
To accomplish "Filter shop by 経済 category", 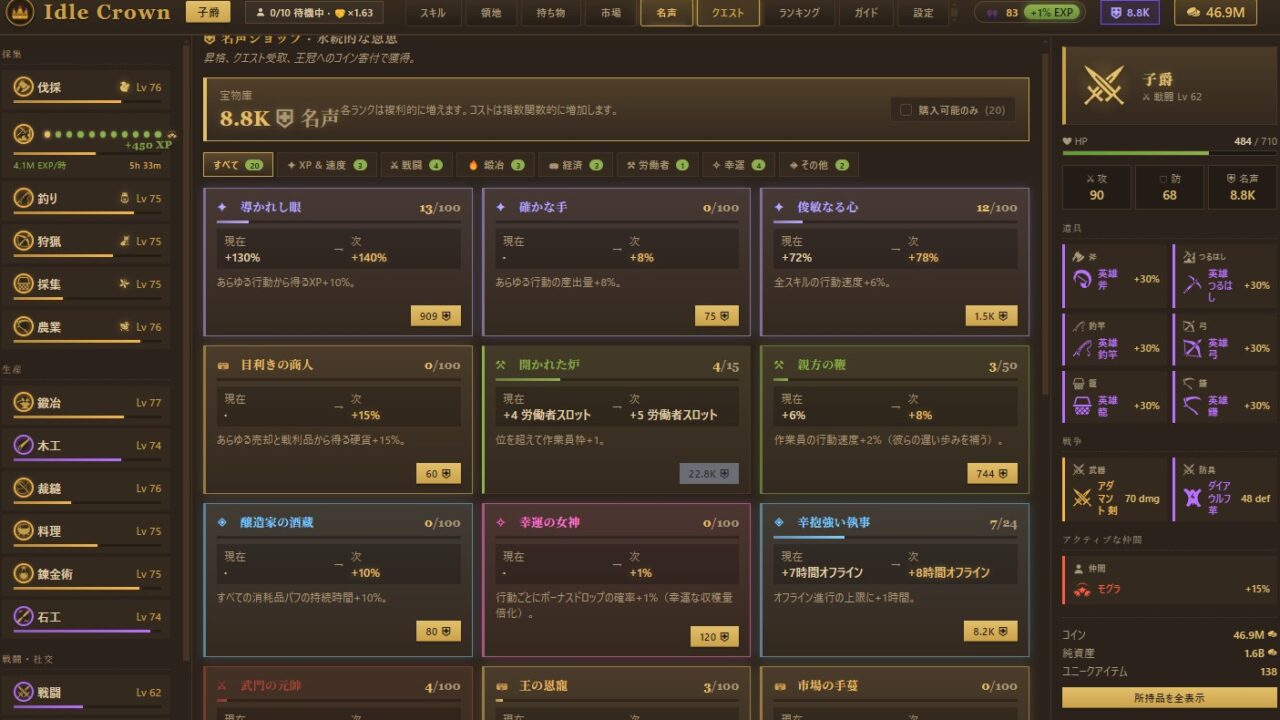I will 576,165.
